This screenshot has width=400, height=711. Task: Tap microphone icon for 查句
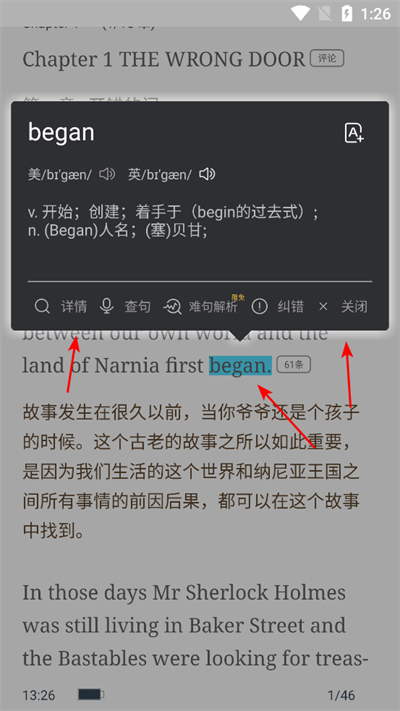pos(107,307)
